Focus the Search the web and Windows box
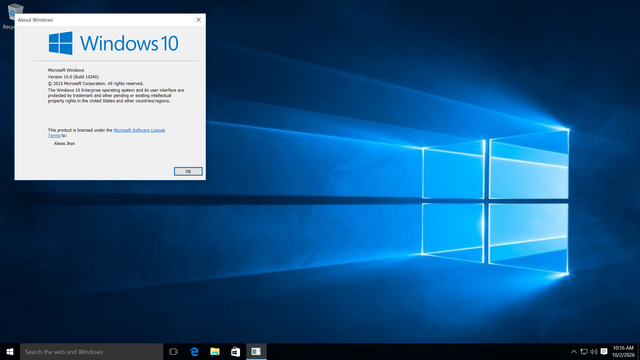Viewport: 640px width, 360px height. 91,351
